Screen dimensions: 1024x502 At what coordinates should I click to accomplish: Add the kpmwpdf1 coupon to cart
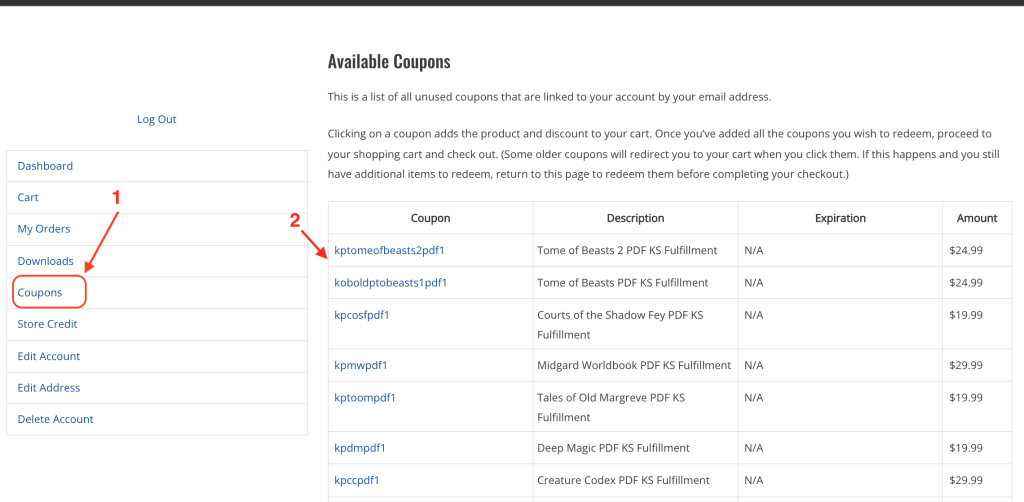[361, 365]
